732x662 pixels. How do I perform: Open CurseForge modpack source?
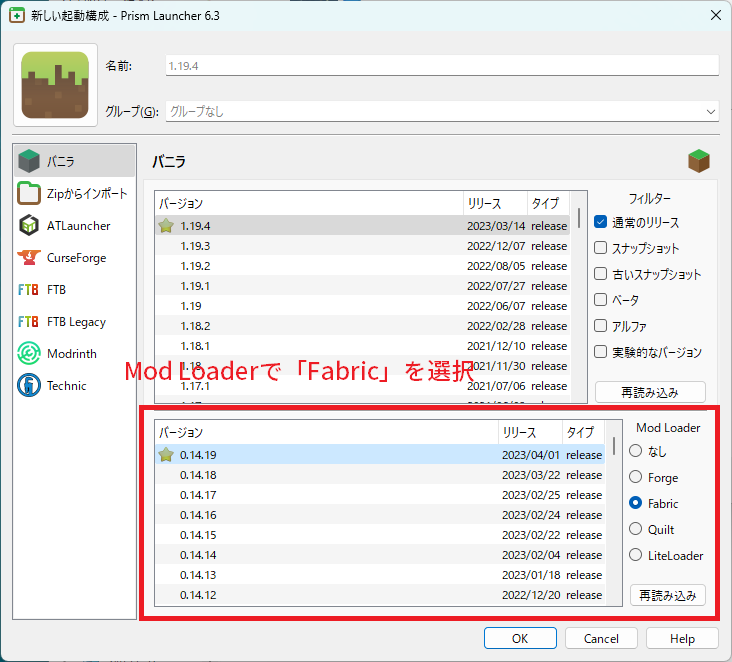pos(75,258)
